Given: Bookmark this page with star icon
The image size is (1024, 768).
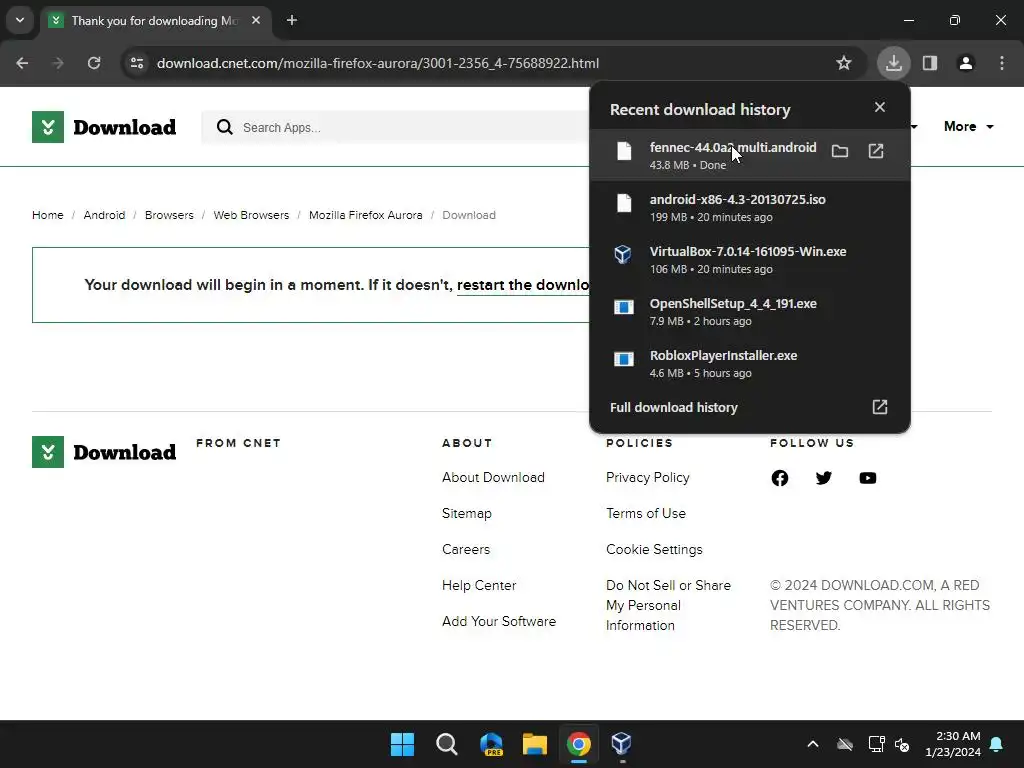Looking at the screenshot, I should point(844,63).
